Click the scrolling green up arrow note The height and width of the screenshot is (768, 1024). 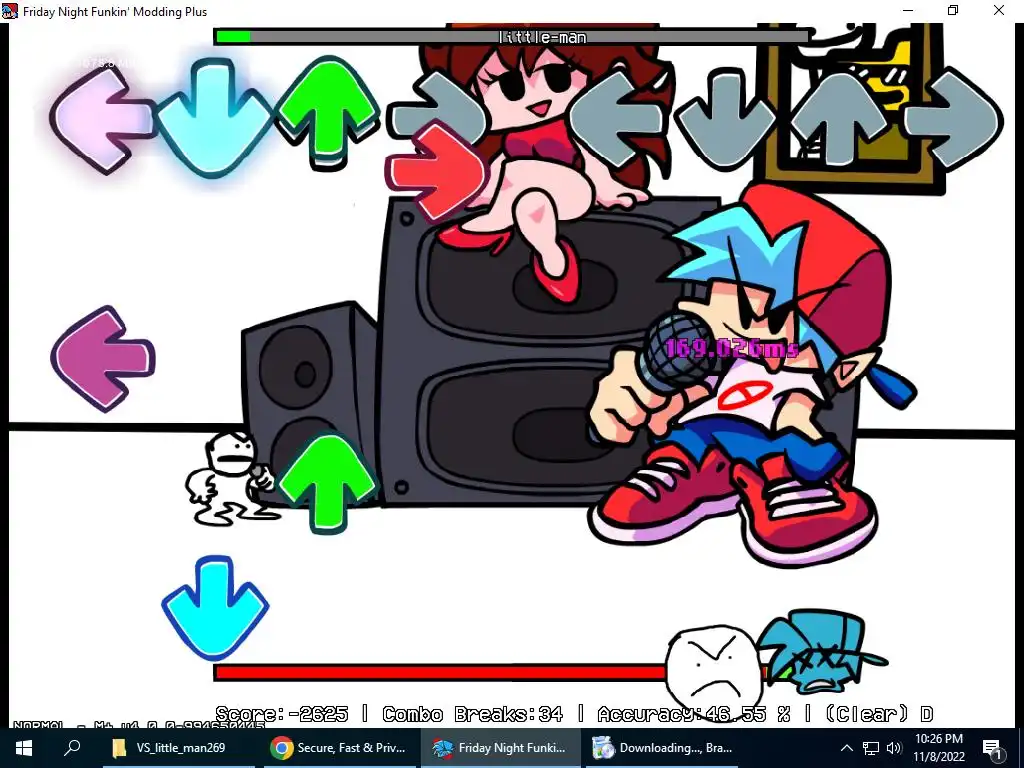[328, 484]
